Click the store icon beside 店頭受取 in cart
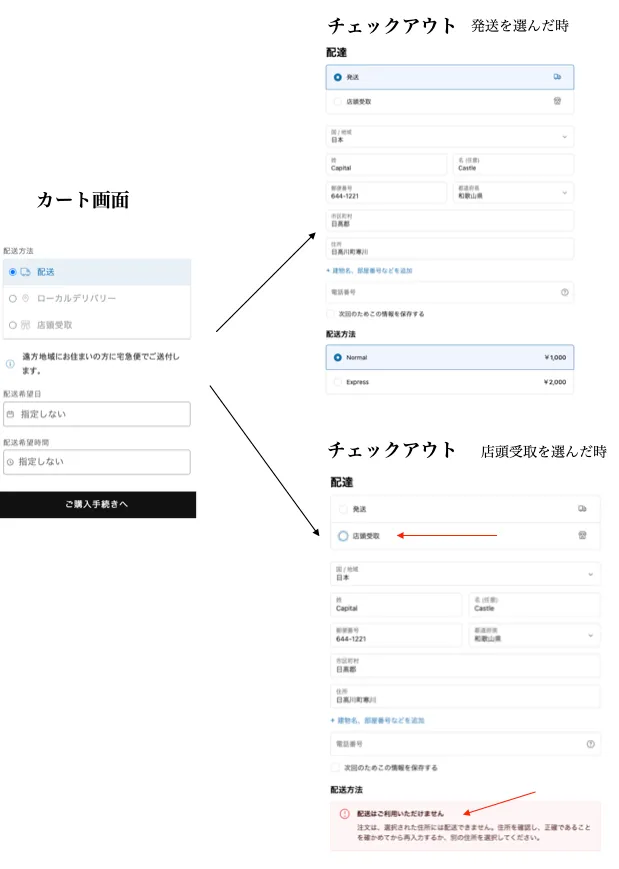 pyautogui.click(x=26, y=325)
